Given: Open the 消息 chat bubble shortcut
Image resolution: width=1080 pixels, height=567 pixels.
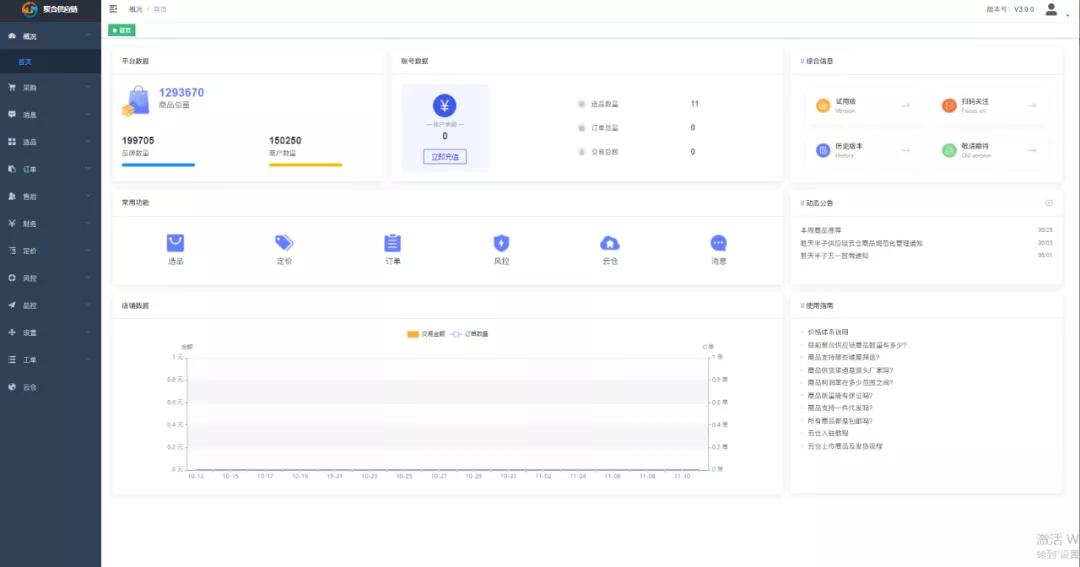Looking at the screenshot, I should pyautogui.click(x=718, y=249).
